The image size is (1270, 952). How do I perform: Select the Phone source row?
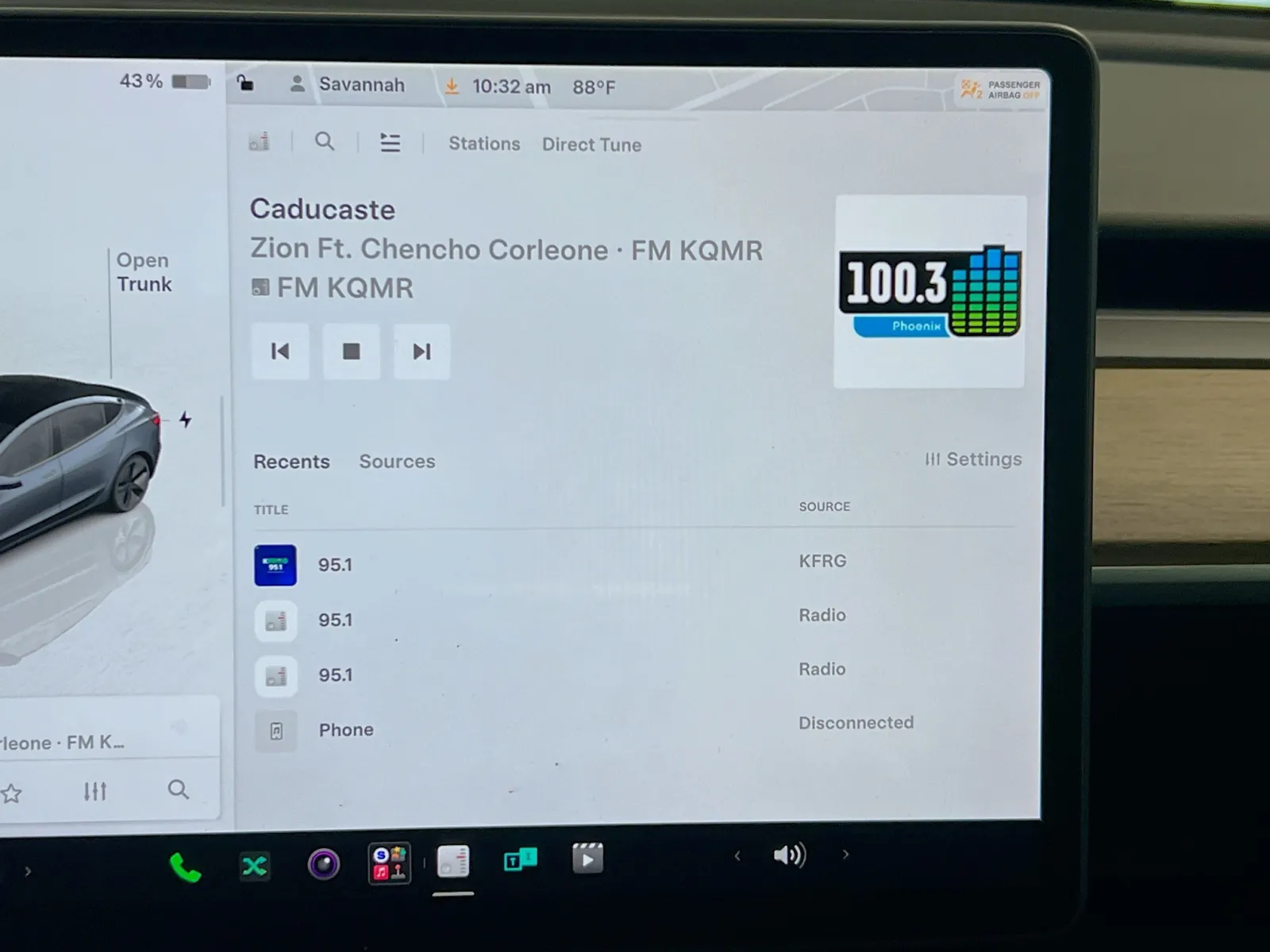[x=633, y=729]
